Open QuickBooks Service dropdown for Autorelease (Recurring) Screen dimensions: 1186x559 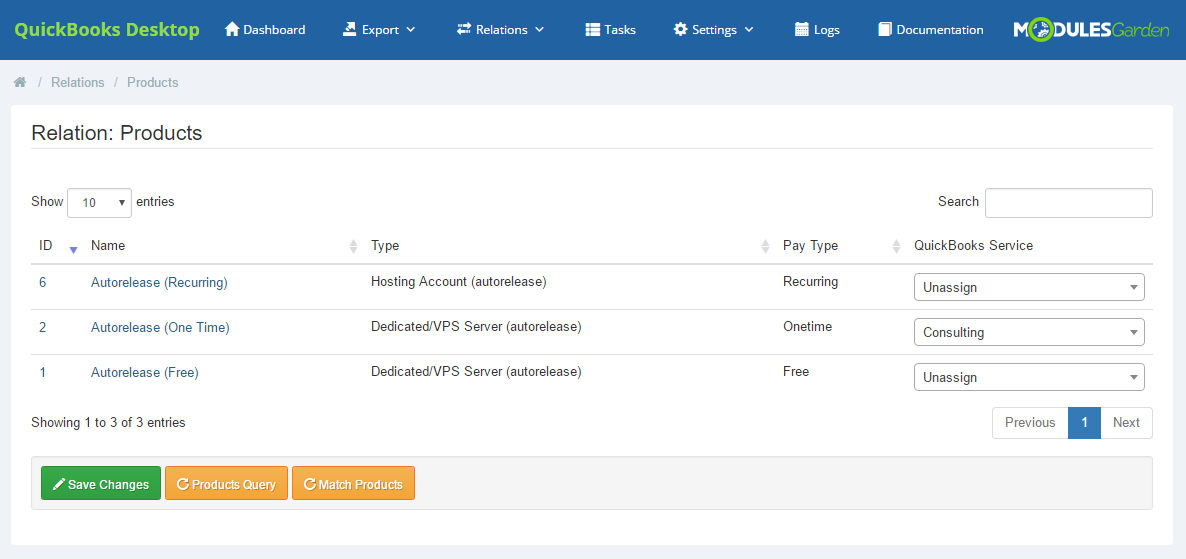click(x=1029, y=287)
